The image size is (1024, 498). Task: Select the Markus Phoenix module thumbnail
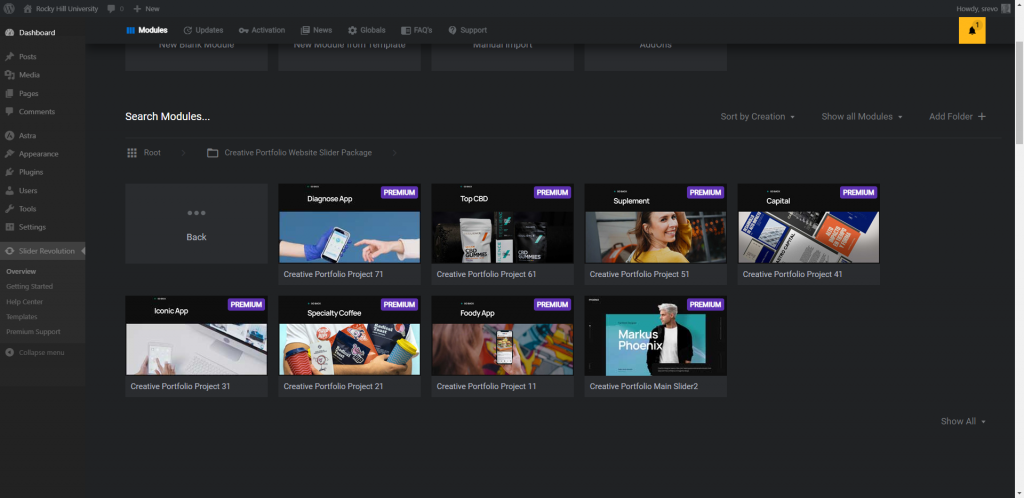click(x=656, y=335)
